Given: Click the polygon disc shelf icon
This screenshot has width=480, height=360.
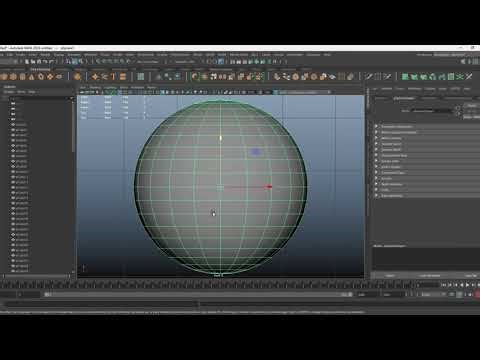Looking at the screenshot, I should (x=59, y=77).
